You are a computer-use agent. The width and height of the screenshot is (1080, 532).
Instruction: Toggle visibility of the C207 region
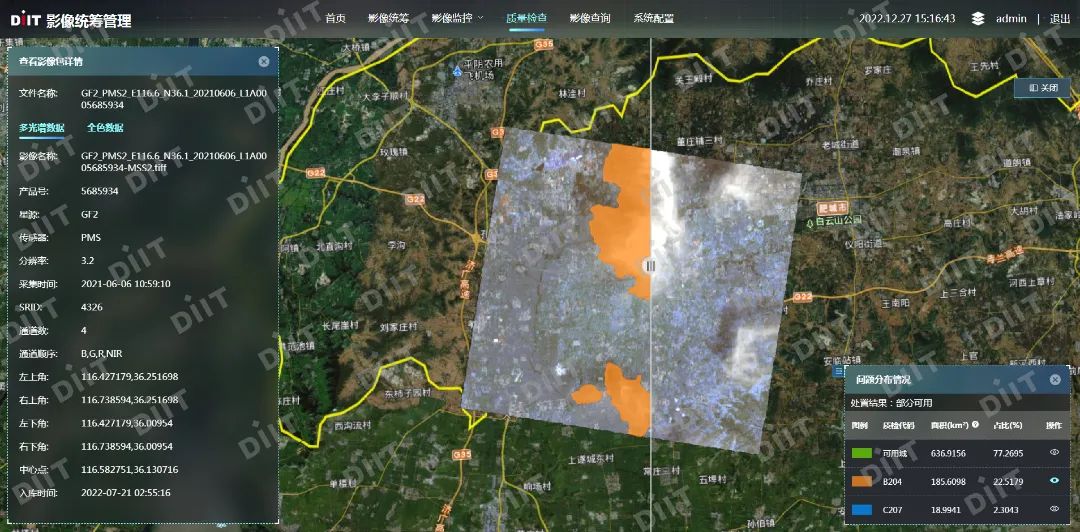1054,509
